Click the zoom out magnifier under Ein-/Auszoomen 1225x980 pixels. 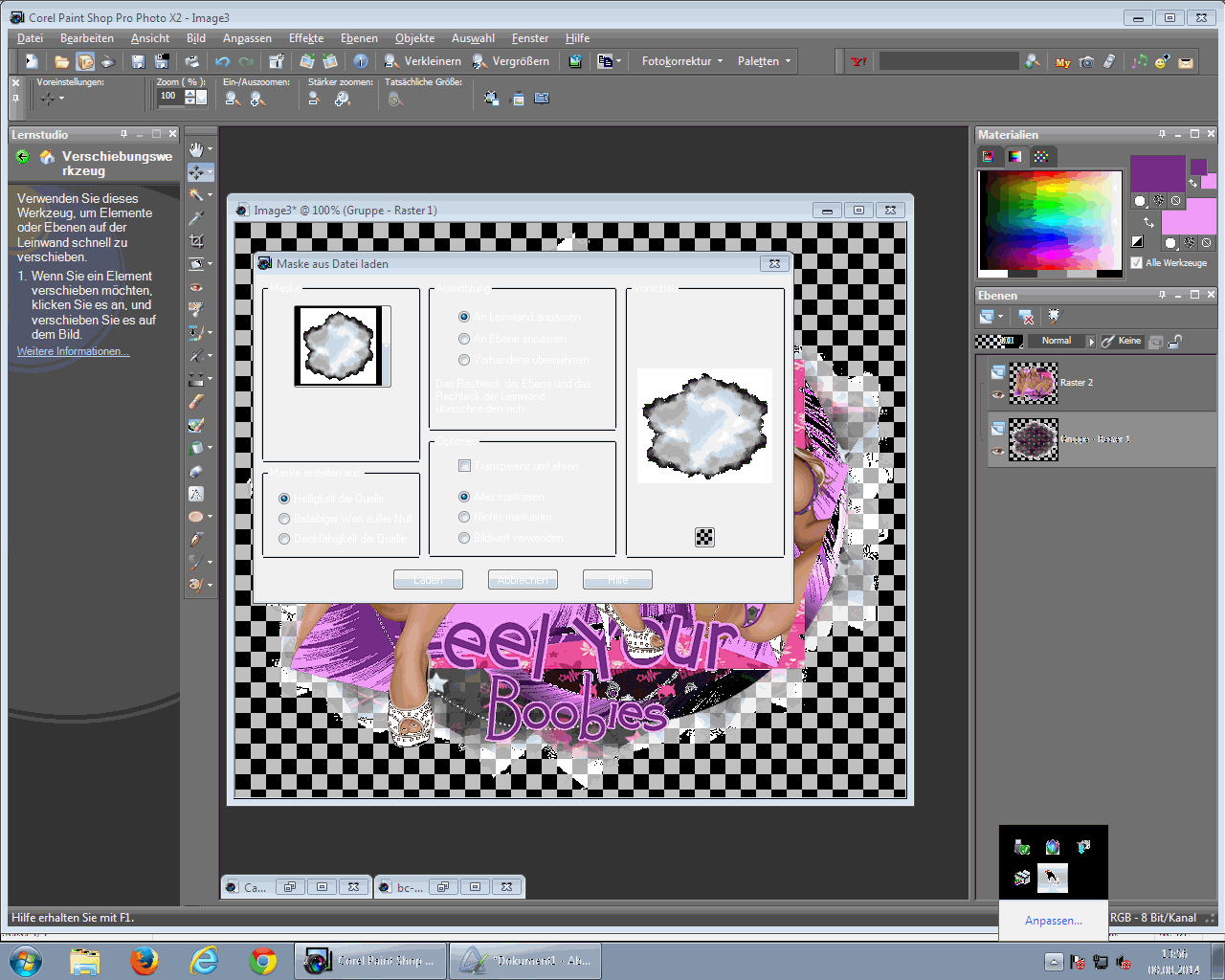point(233,99)
